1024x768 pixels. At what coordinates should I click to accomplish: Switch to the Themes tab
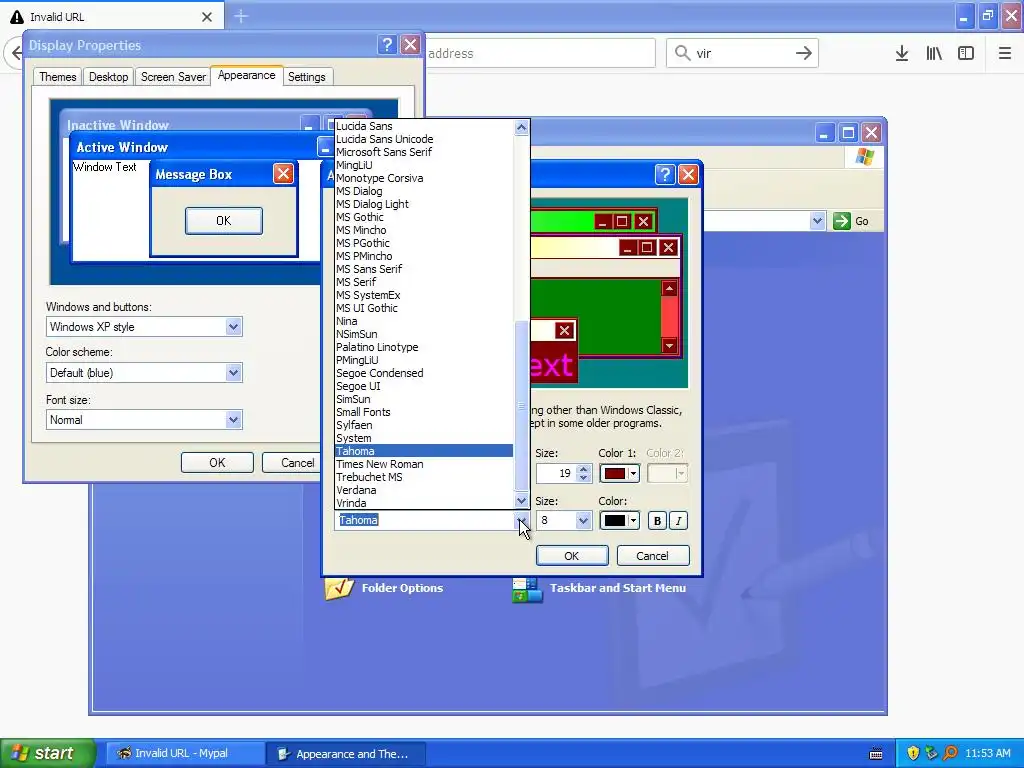pos(57,77)
